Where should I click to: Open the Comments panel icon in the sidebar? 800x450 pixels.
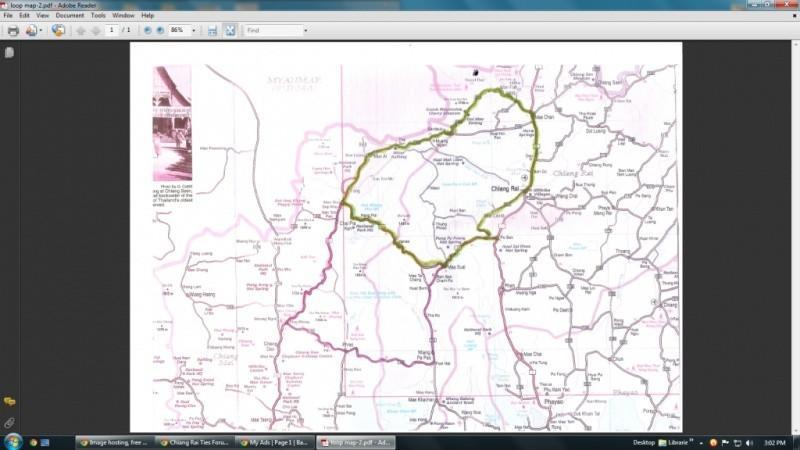tap(9, 402)
